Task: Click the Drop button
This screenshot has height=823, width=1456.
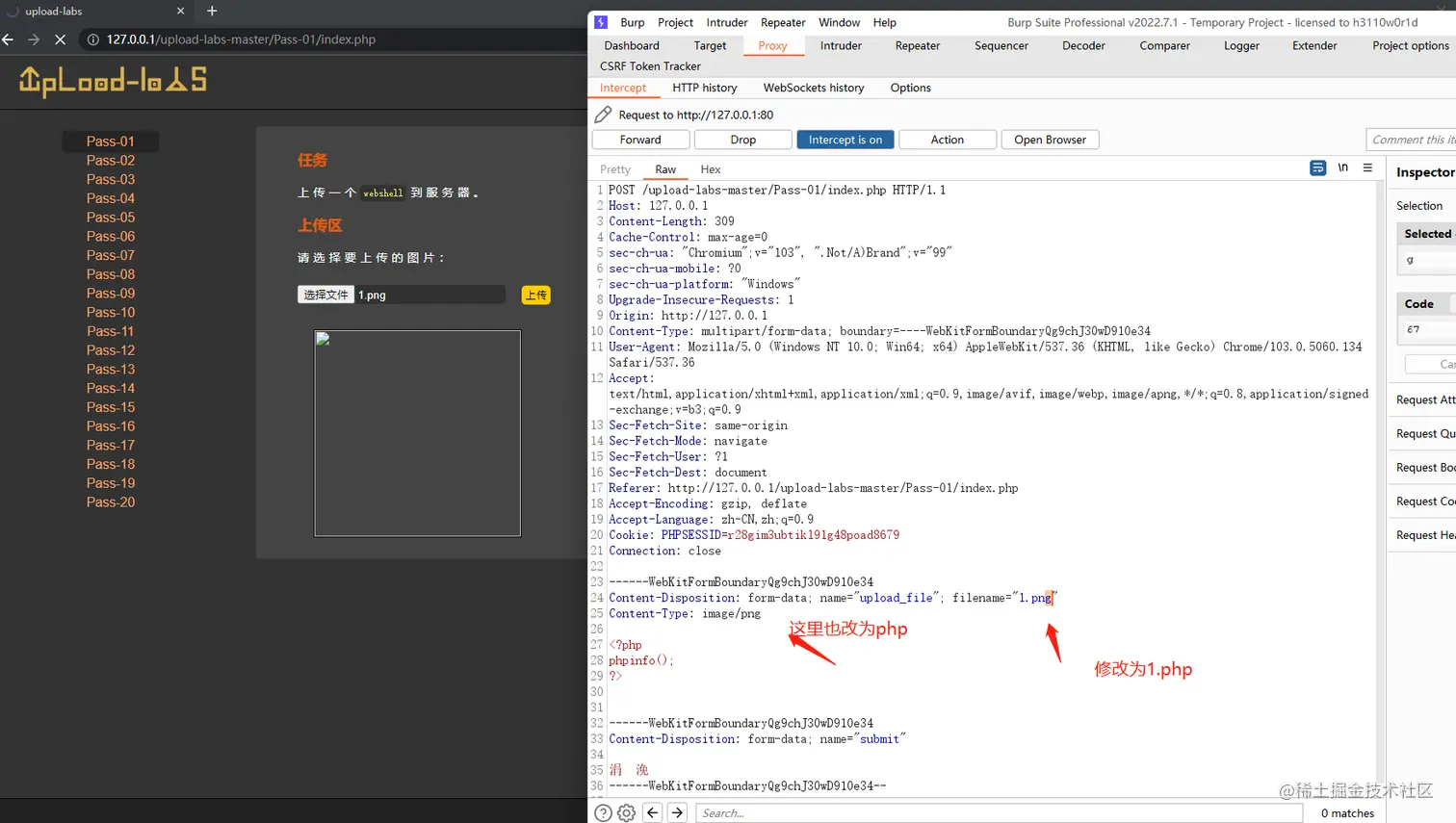Action: pos(743,140)
